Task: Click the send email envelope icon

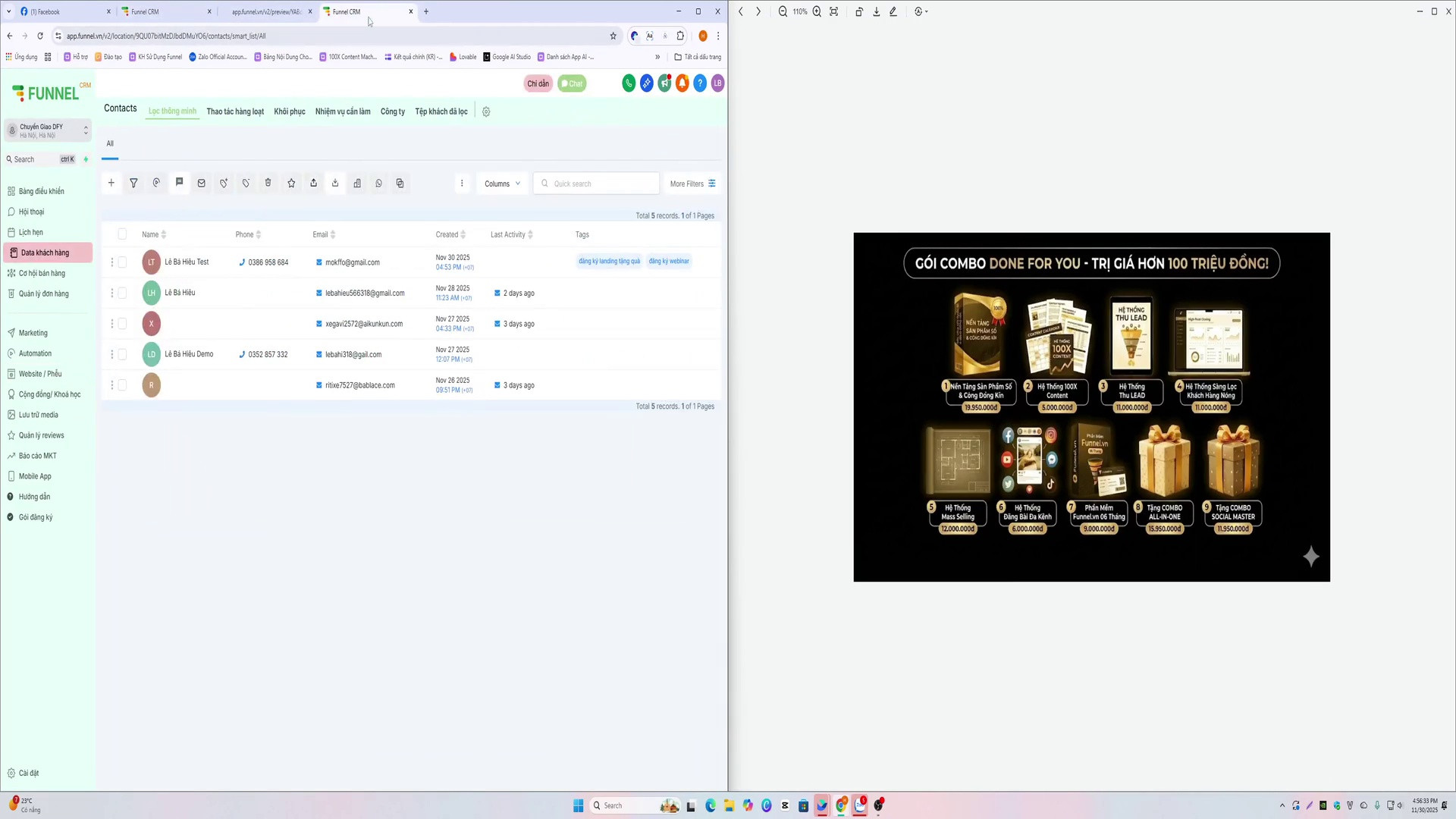Action: click(201, 183)
